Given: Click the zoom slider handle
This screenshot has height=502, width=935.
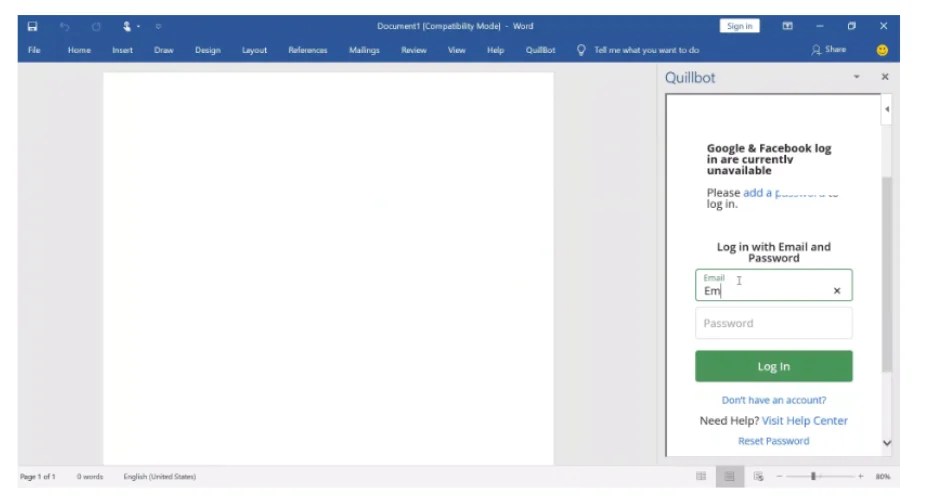Looking at the screenshot, I should pos(813,476).
